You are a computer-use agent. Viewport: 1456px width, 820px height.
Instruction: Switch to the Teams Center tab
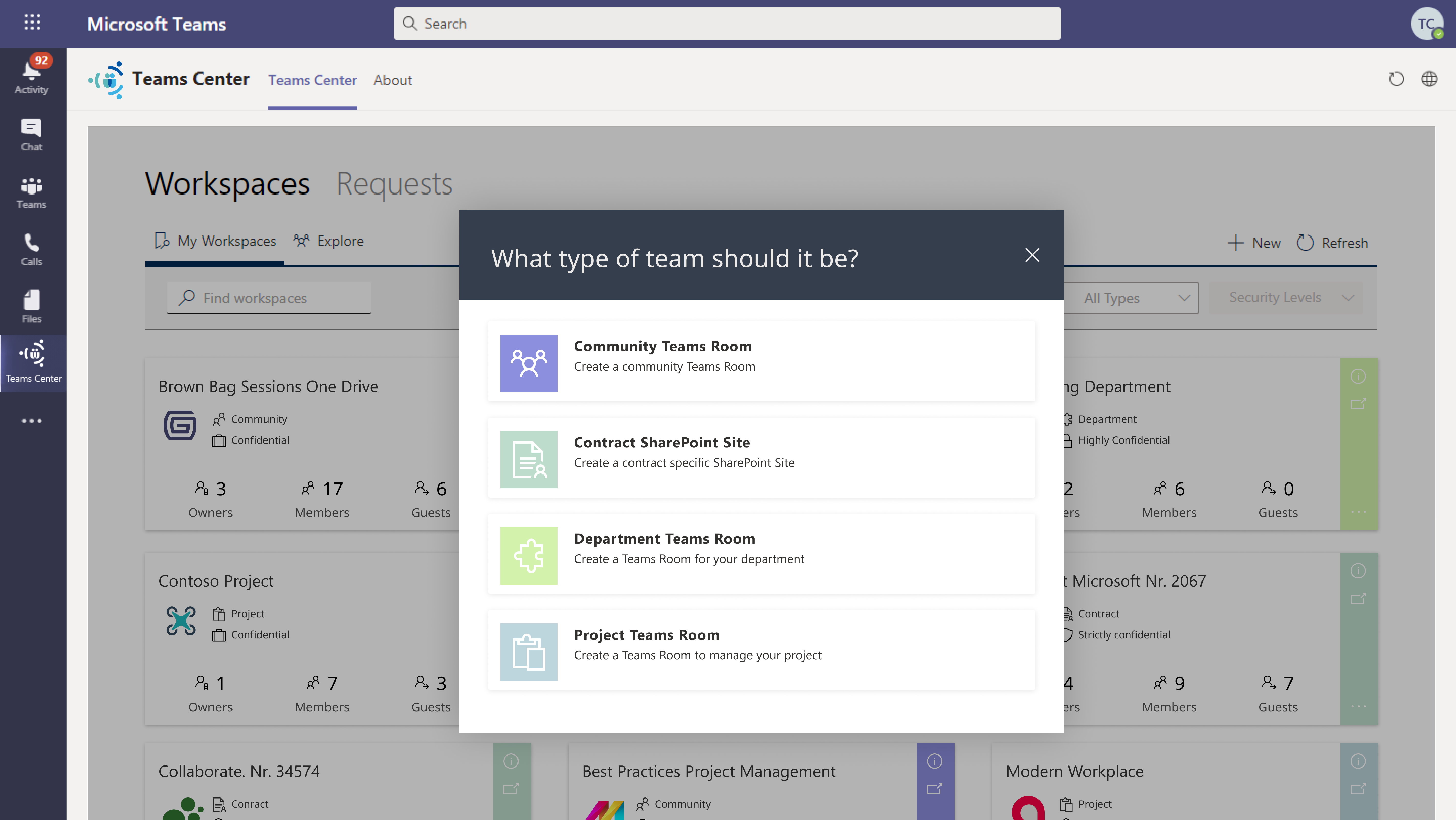(x=313, y=80)
